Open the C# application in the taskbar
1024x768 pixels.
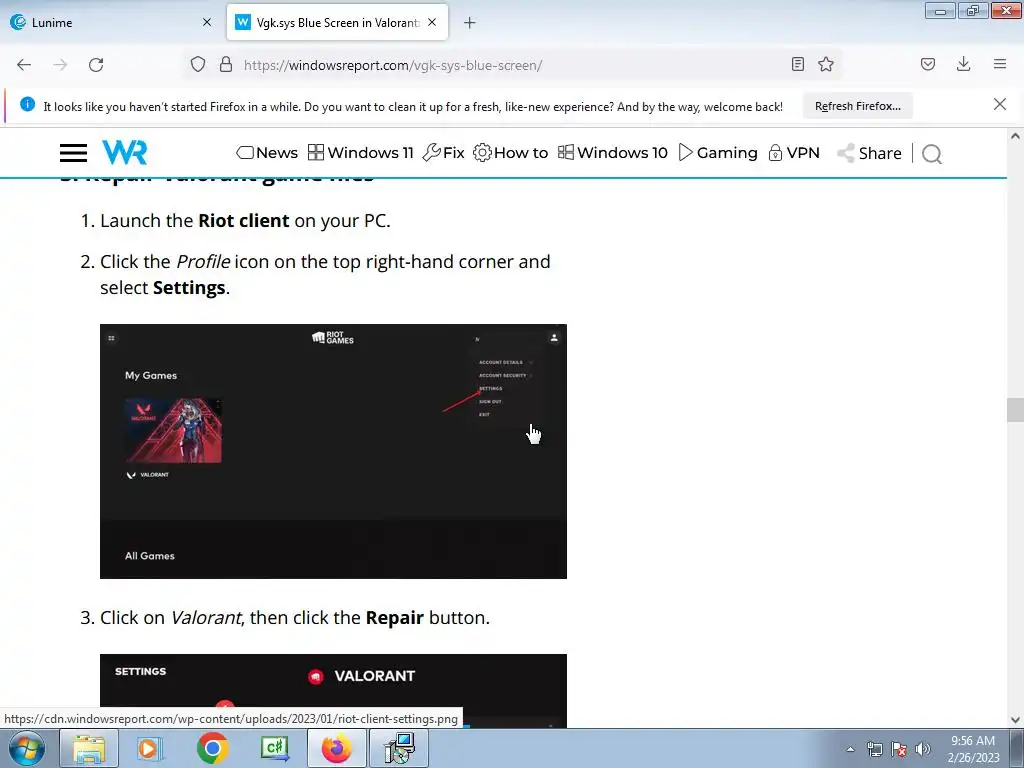click(274, 749)
